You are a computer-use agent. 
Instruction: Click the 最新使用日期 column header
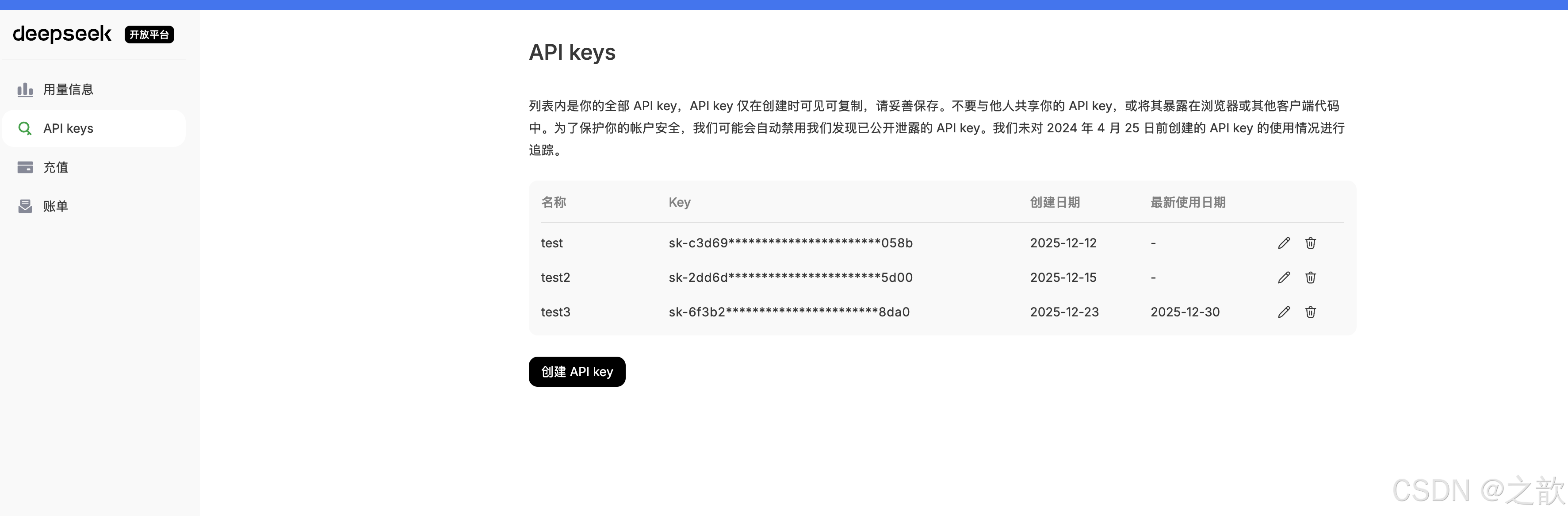[1188, 202]
